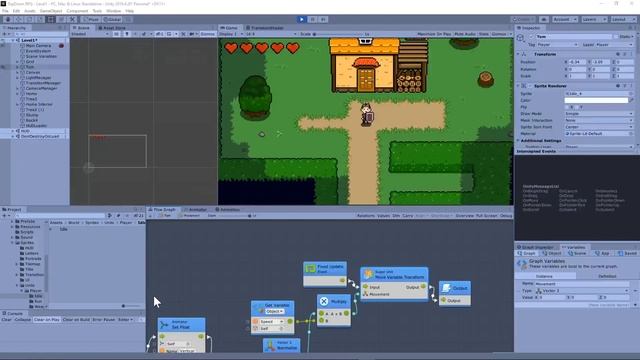This screenshot has height=360, width=640.
Task: Select the Hand tool in toolbar
Action: click(x=8, y=19)
